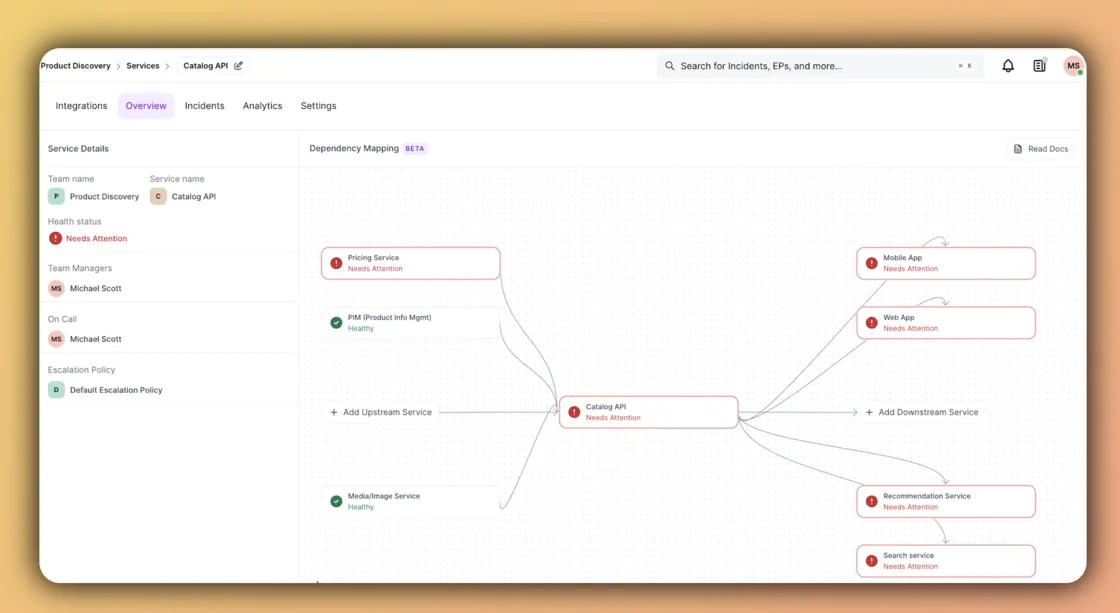The width and height of the screenshot is (1120, 613).
Task: Click the green check icon on PIM node
Action: pos(336,323)
